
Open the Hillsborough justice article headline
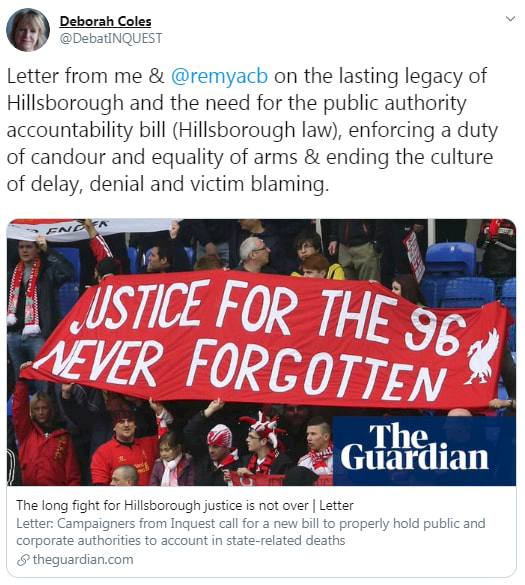[x=185, y=505]
